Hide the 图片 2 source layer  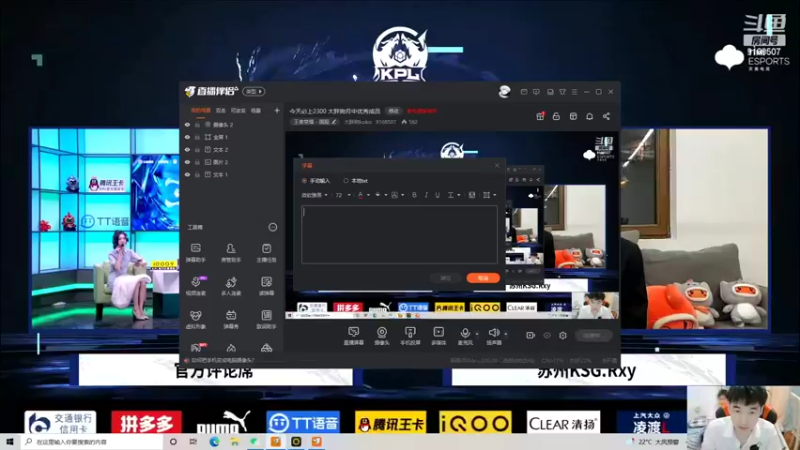point(187,162)
